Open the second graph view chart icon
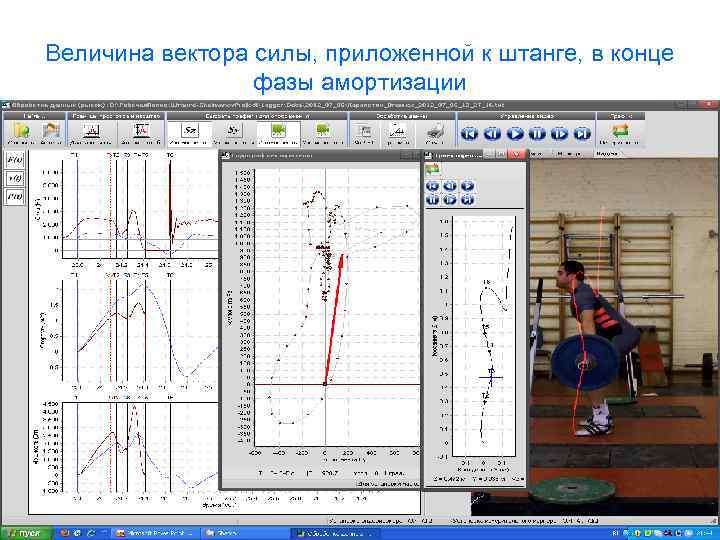This screenshot has width=720, height=540. (141, 131)
